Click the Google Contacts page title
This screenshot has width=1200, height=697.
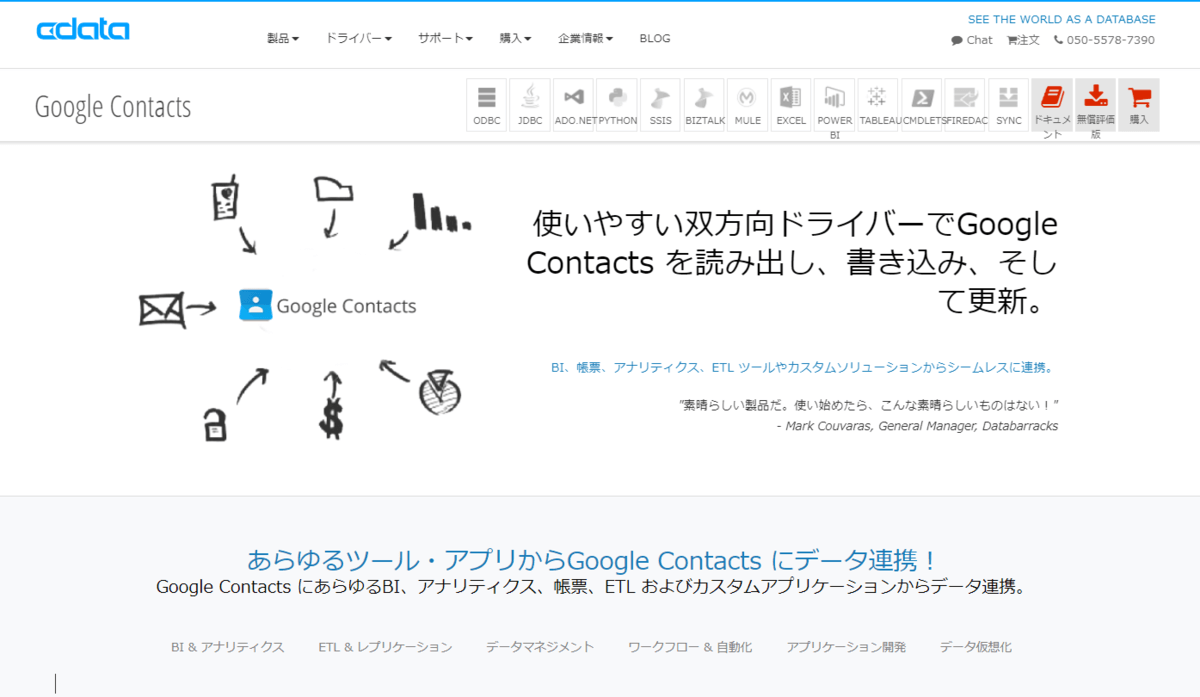113,107
